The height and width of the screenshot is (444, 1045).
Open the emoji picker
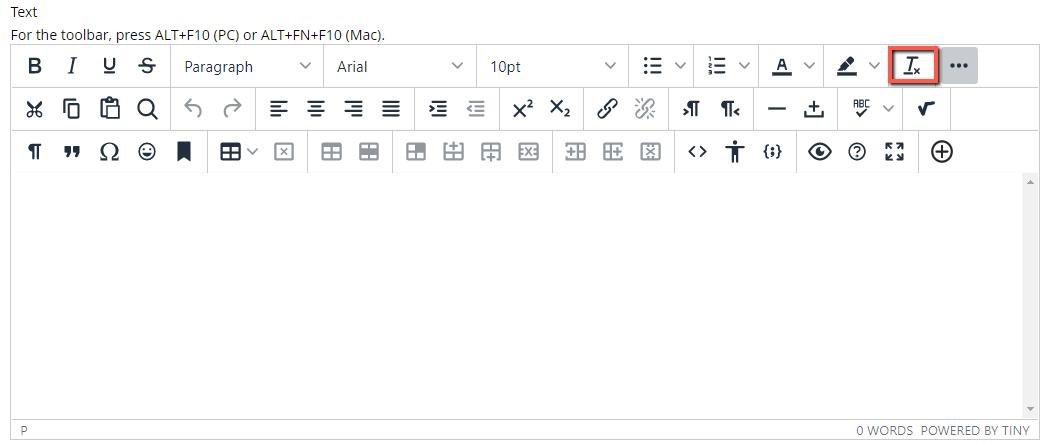pos(147,152)
